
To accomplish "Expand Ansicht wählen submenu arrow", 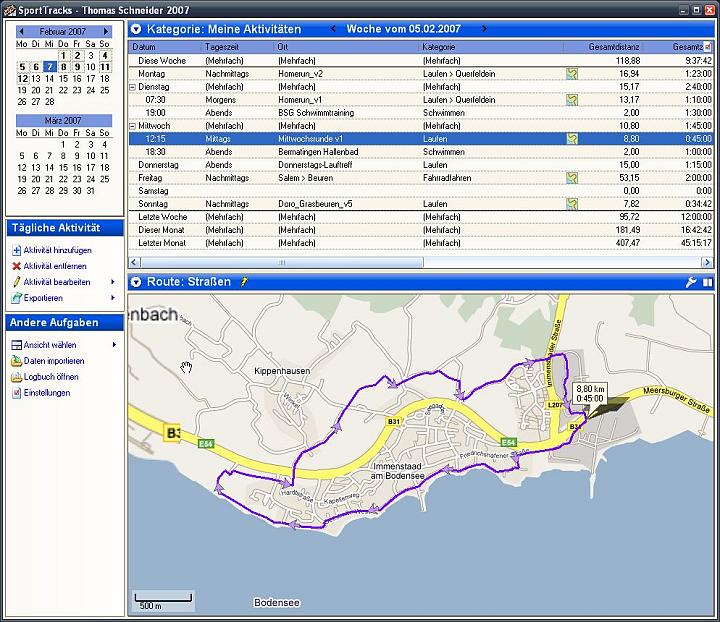I will point(114,345).
